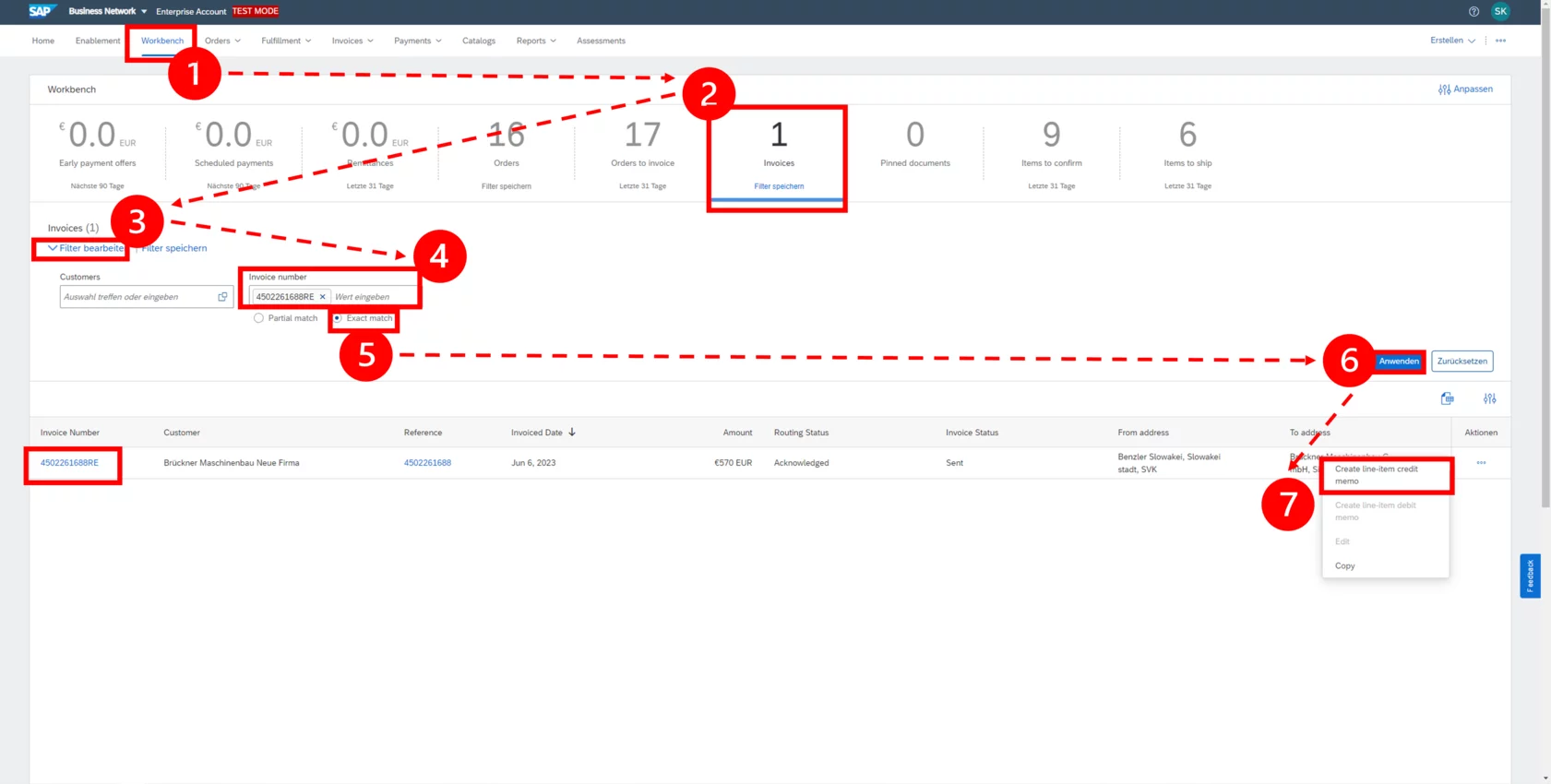Select the Pinned documents tile

coord(914,154)
